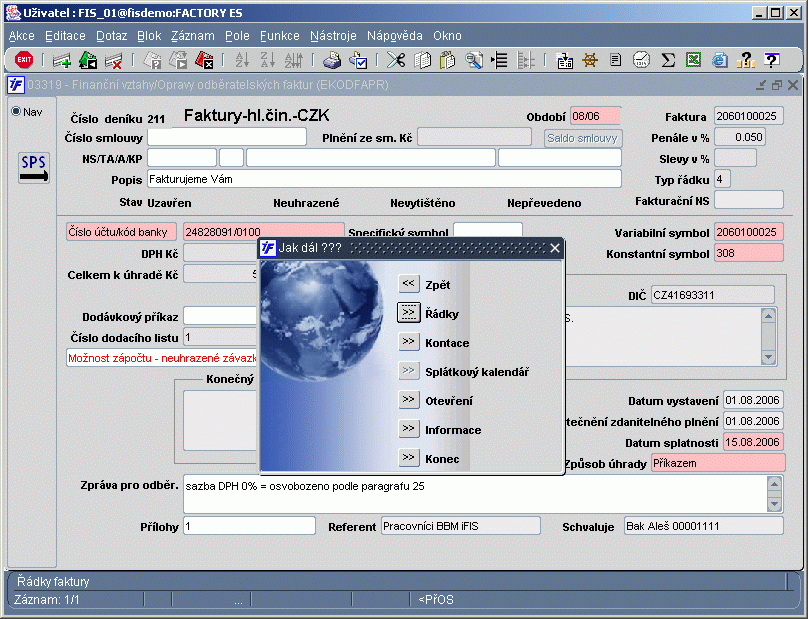Open the Záznam menu
The width and height of the screenshot is (808, 619).
193,36
